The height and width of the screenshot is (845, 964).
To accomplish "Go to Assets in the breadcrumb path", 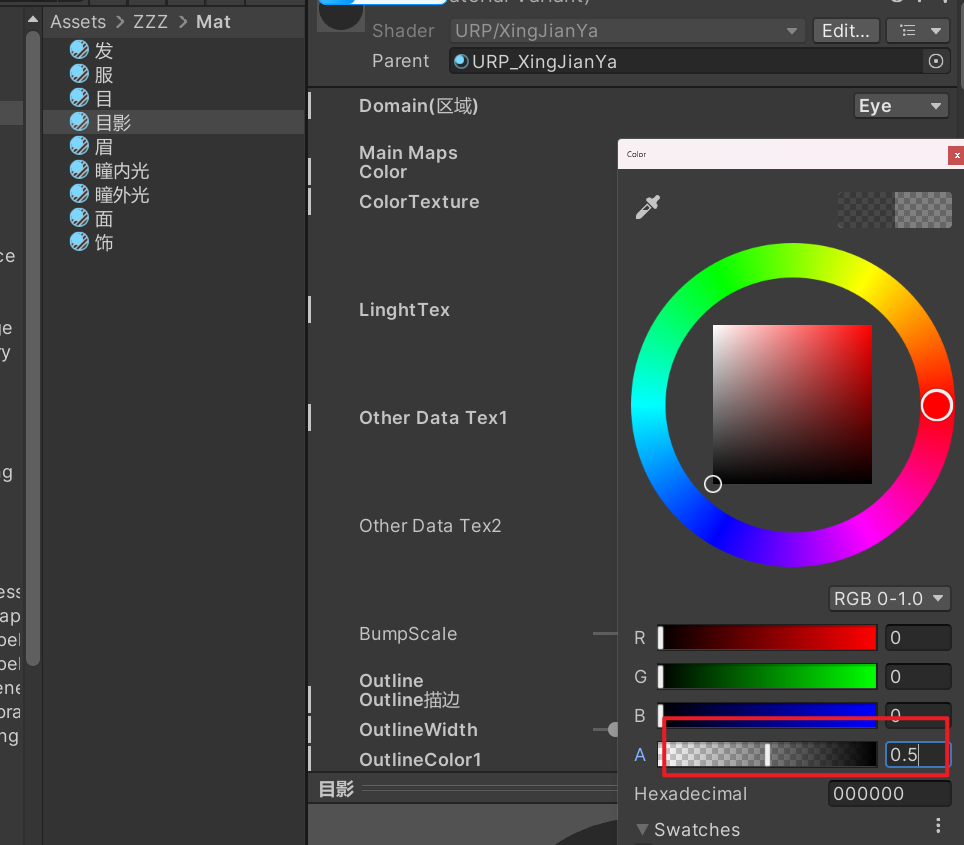I will click(x=78, y=22).
